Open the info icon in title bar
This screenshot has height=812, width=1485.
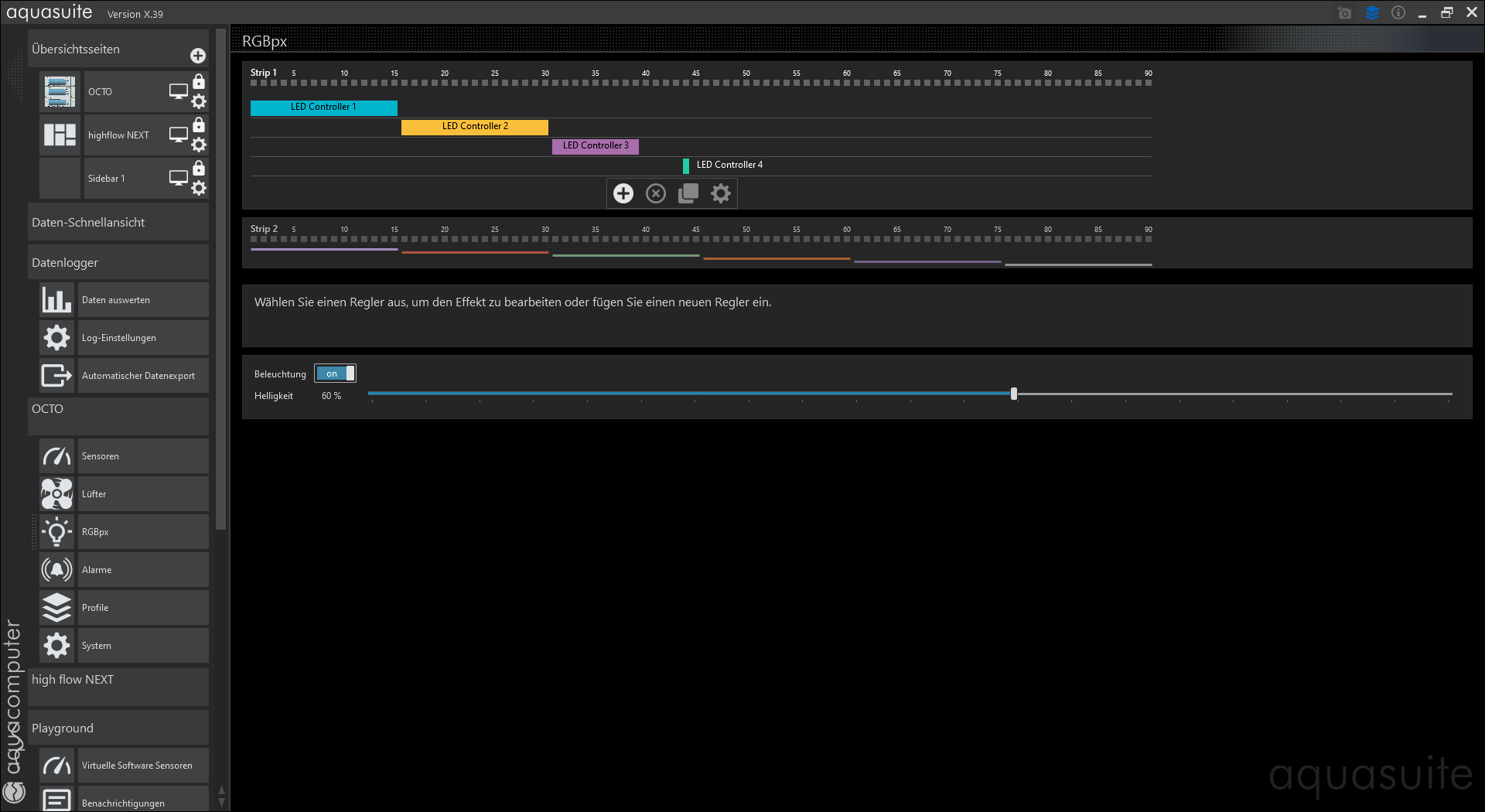click(1398, 12)
